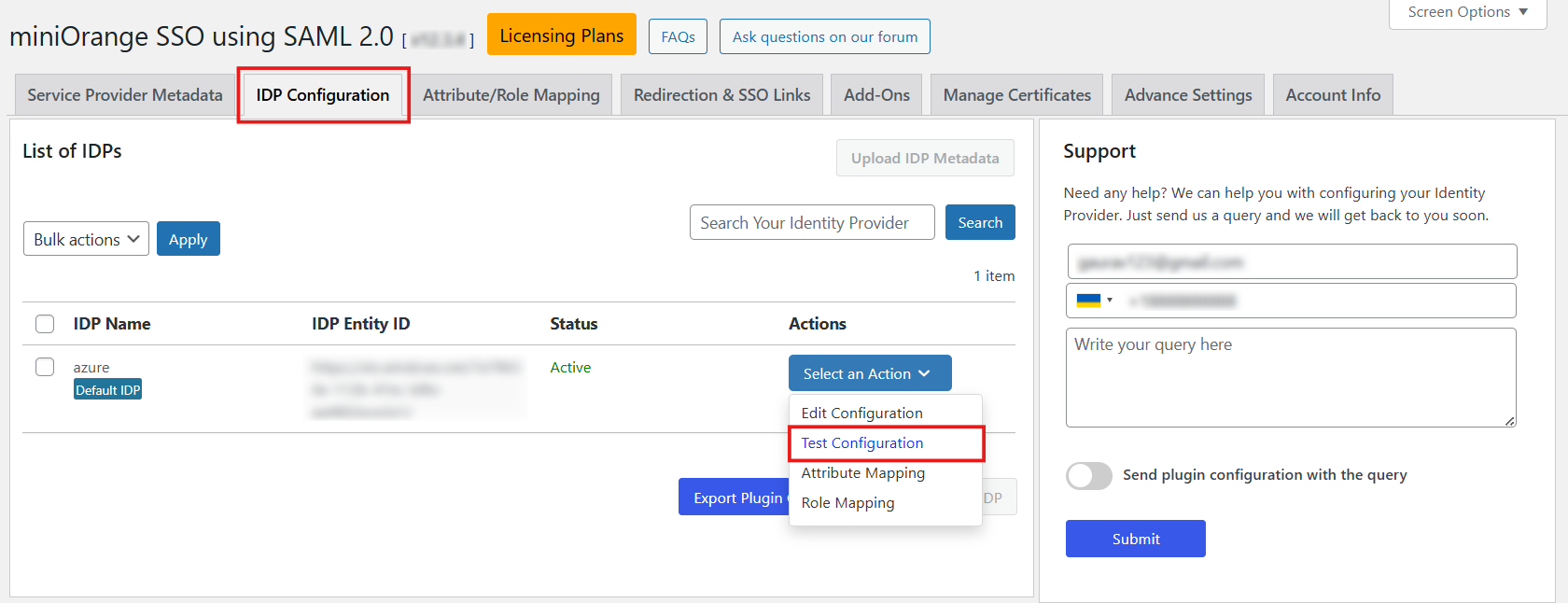Open the FAQs link

[x=678, y=37]
